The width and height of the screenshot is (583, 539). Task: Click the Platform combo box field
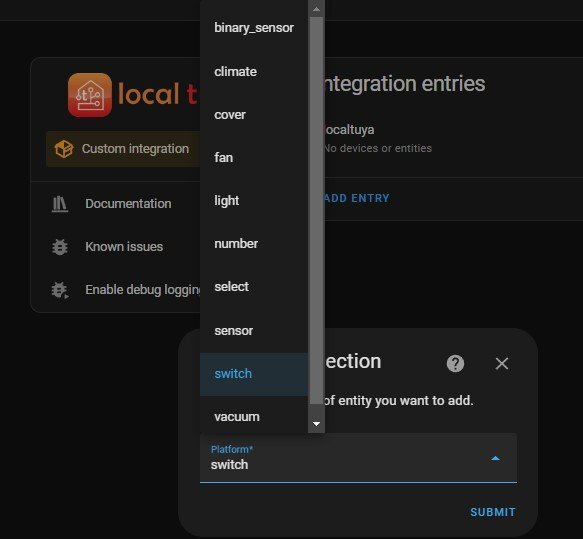pyautogui.click(x=358, y=458)
